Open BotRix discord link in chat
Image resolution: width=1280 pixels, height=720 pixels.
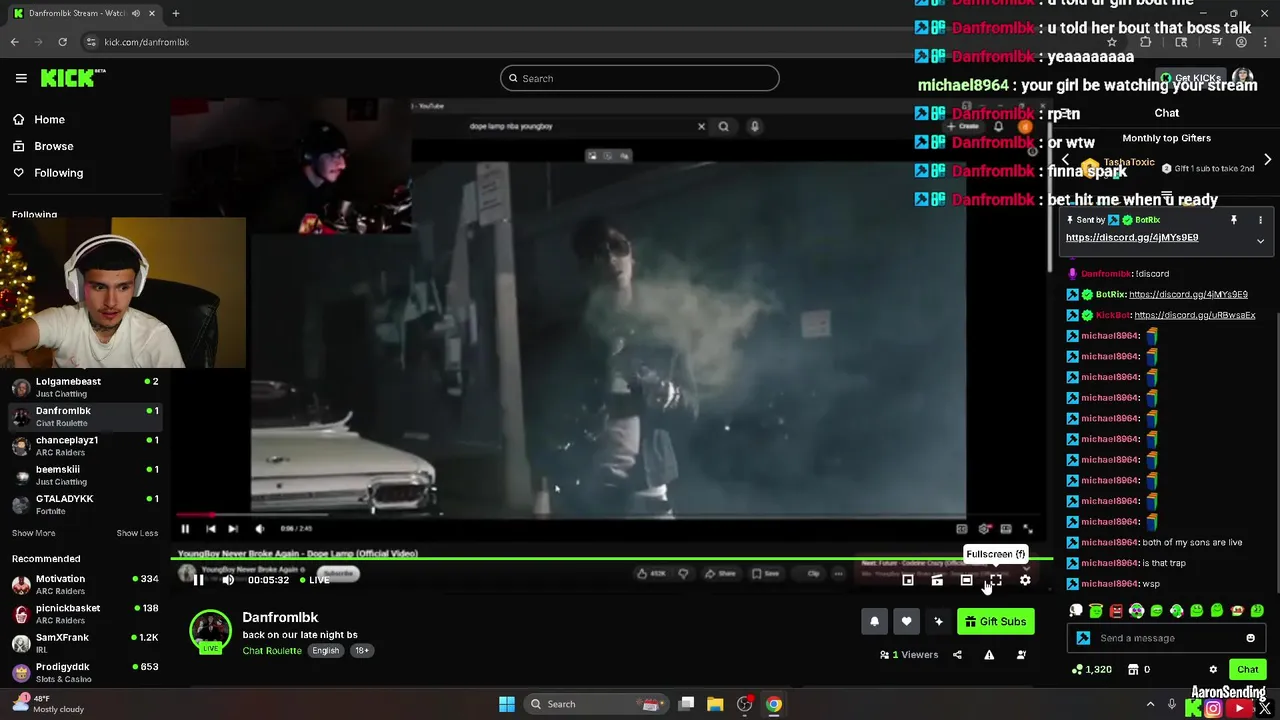(1188, 294)
